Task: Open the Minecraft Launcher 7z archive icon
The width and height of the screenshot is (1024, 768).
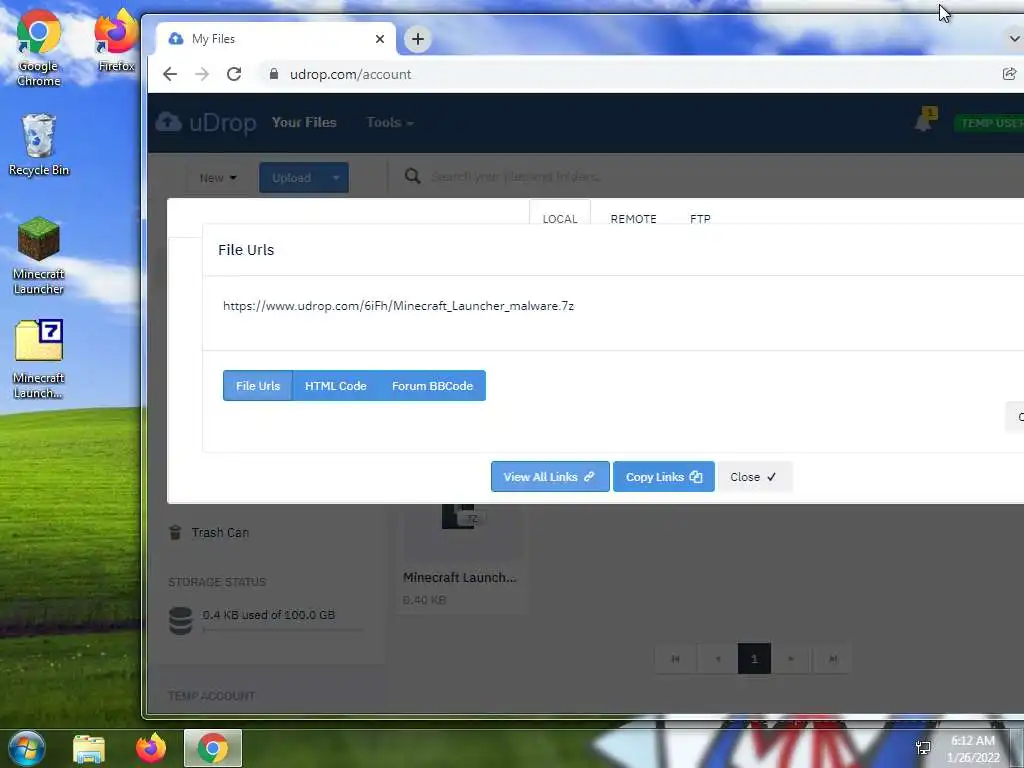Action: [39, 359]
